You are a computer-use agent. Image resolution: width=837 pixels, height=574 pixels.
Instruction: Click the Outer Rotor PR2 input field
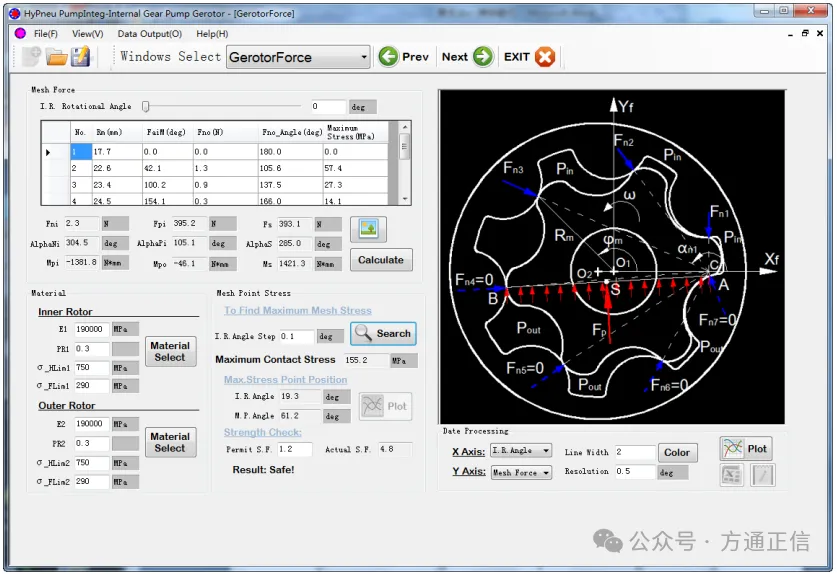pos(92,443)
